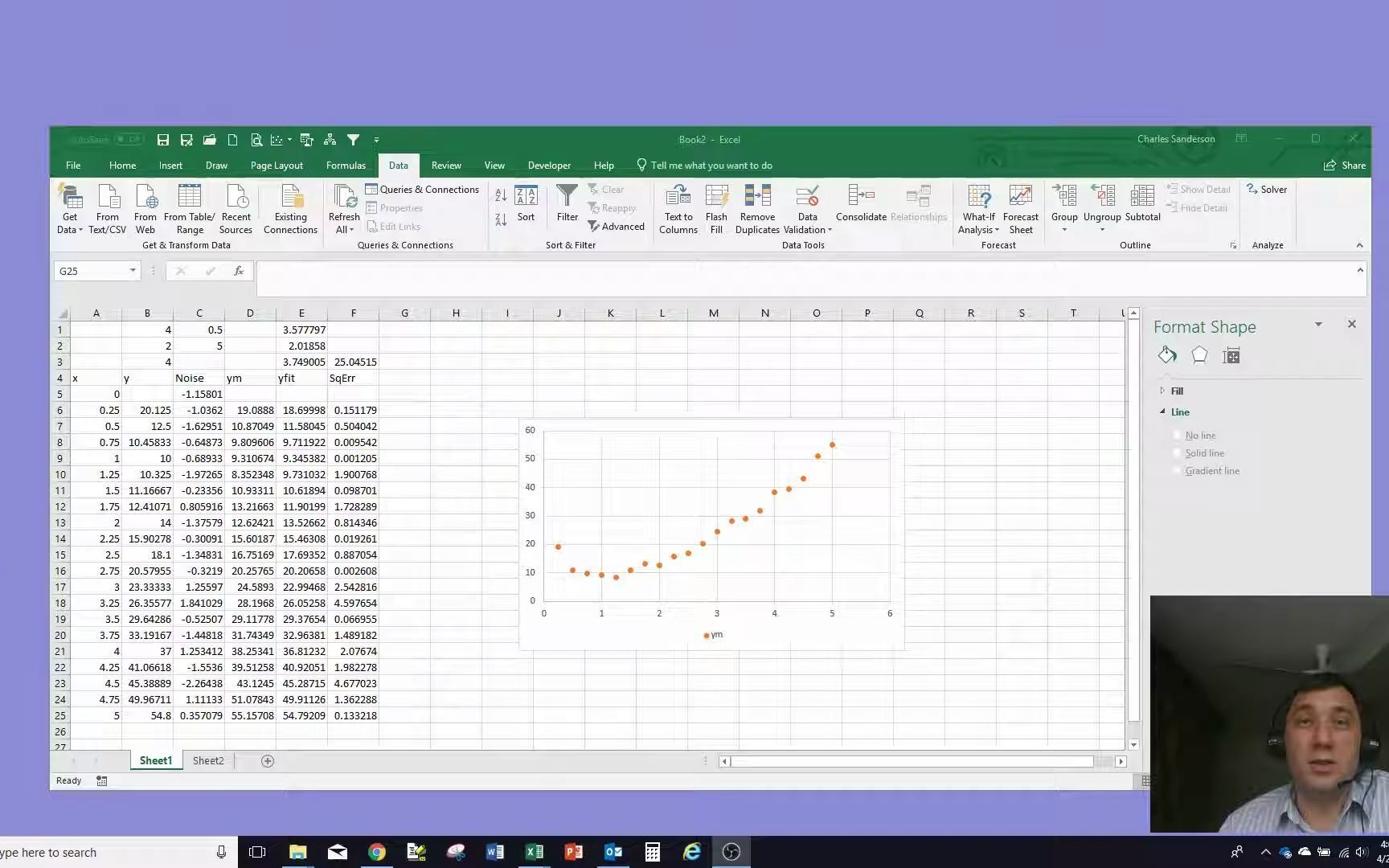
Task: Run the Solver add-in
Action: [1268, 189]
